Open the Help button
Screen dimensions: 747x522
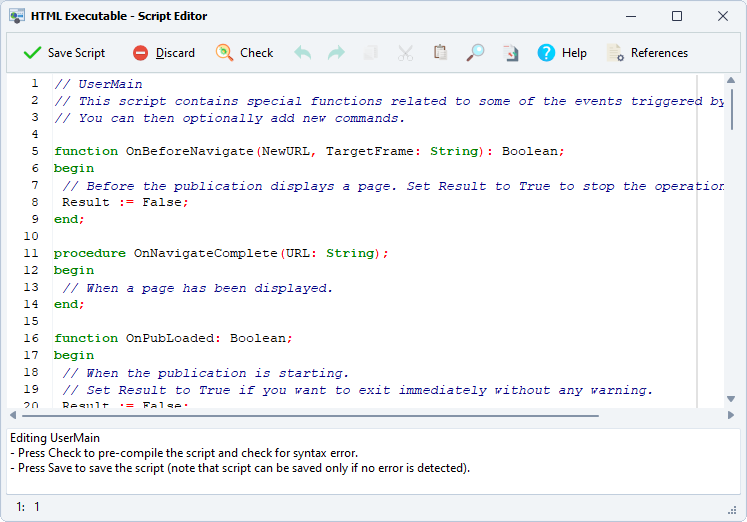[562, 53]
